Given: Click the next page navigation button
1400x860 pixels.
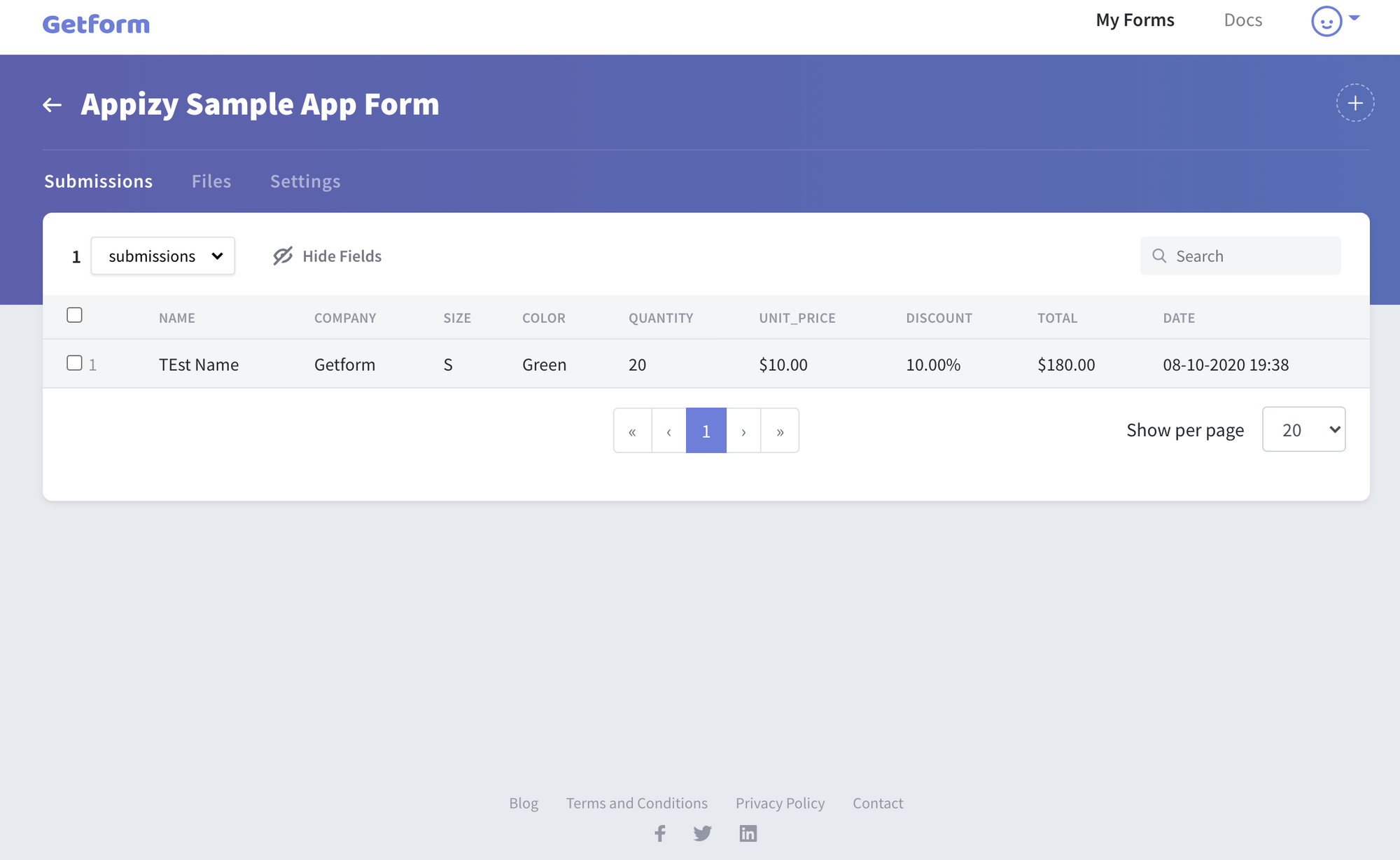Looking at the screenshot, I should coord(743,430).
